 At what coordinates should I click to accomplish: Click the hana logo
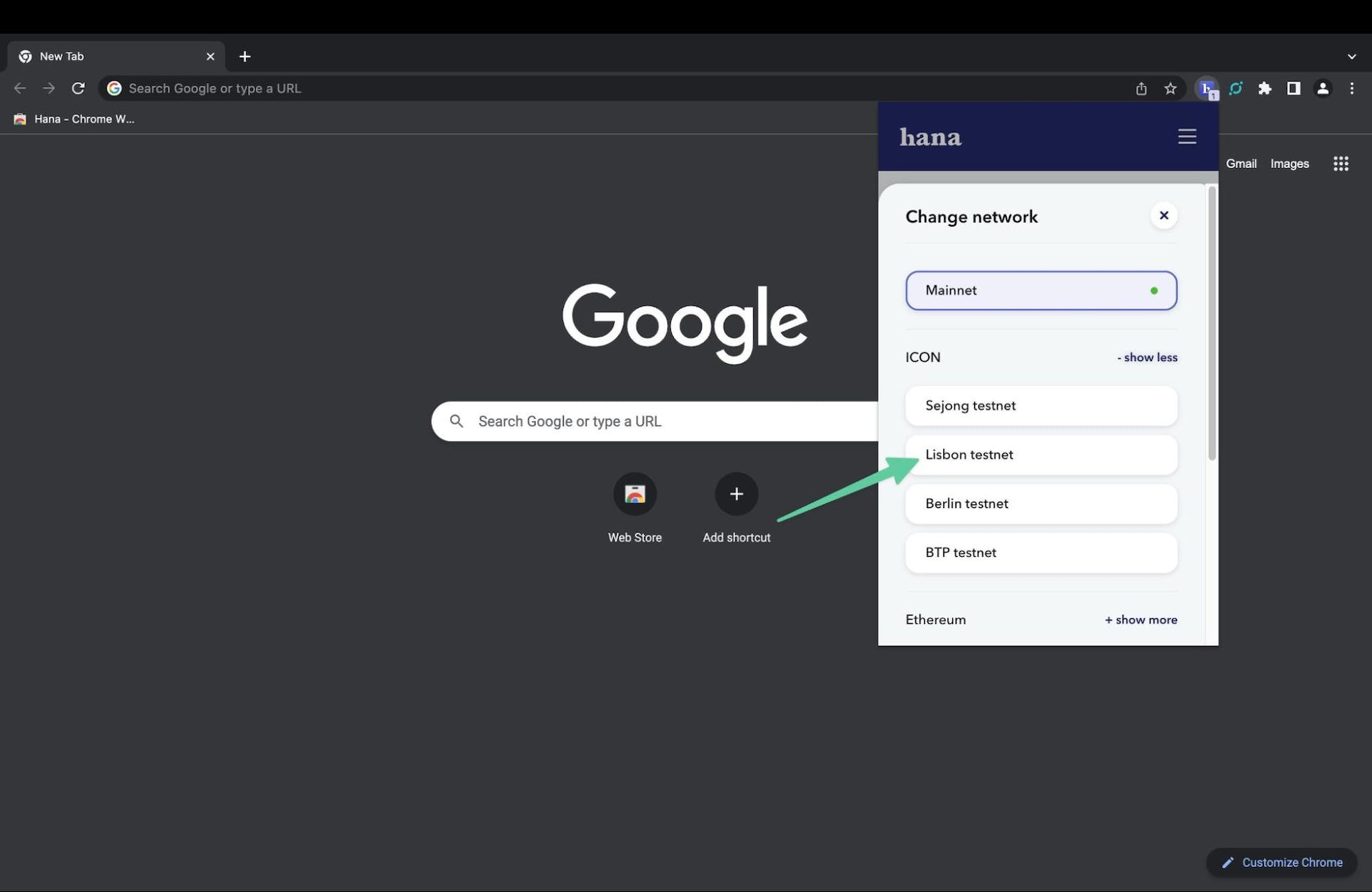pos(930,137)
